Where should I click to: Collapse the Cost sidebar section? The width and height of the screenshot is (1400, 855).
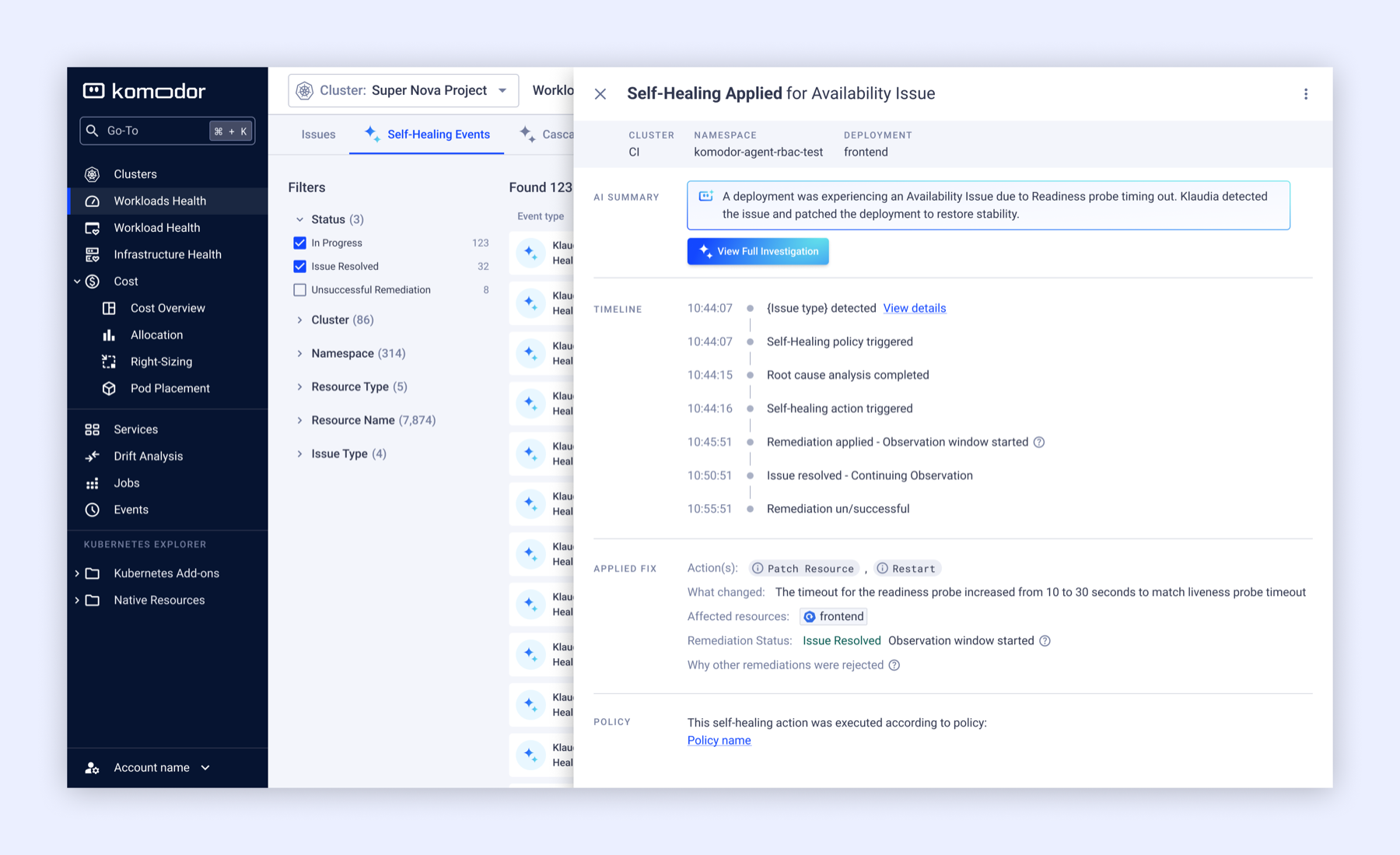[x=77, y=282]
